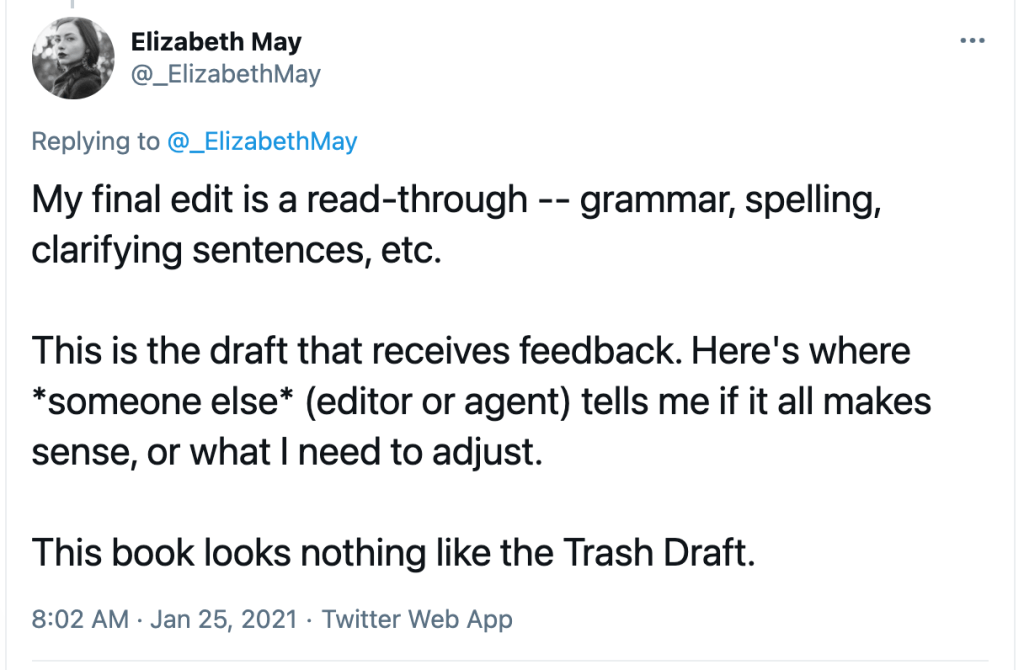Click the phrase "grammar, spelling,"

tap(731, 200)
